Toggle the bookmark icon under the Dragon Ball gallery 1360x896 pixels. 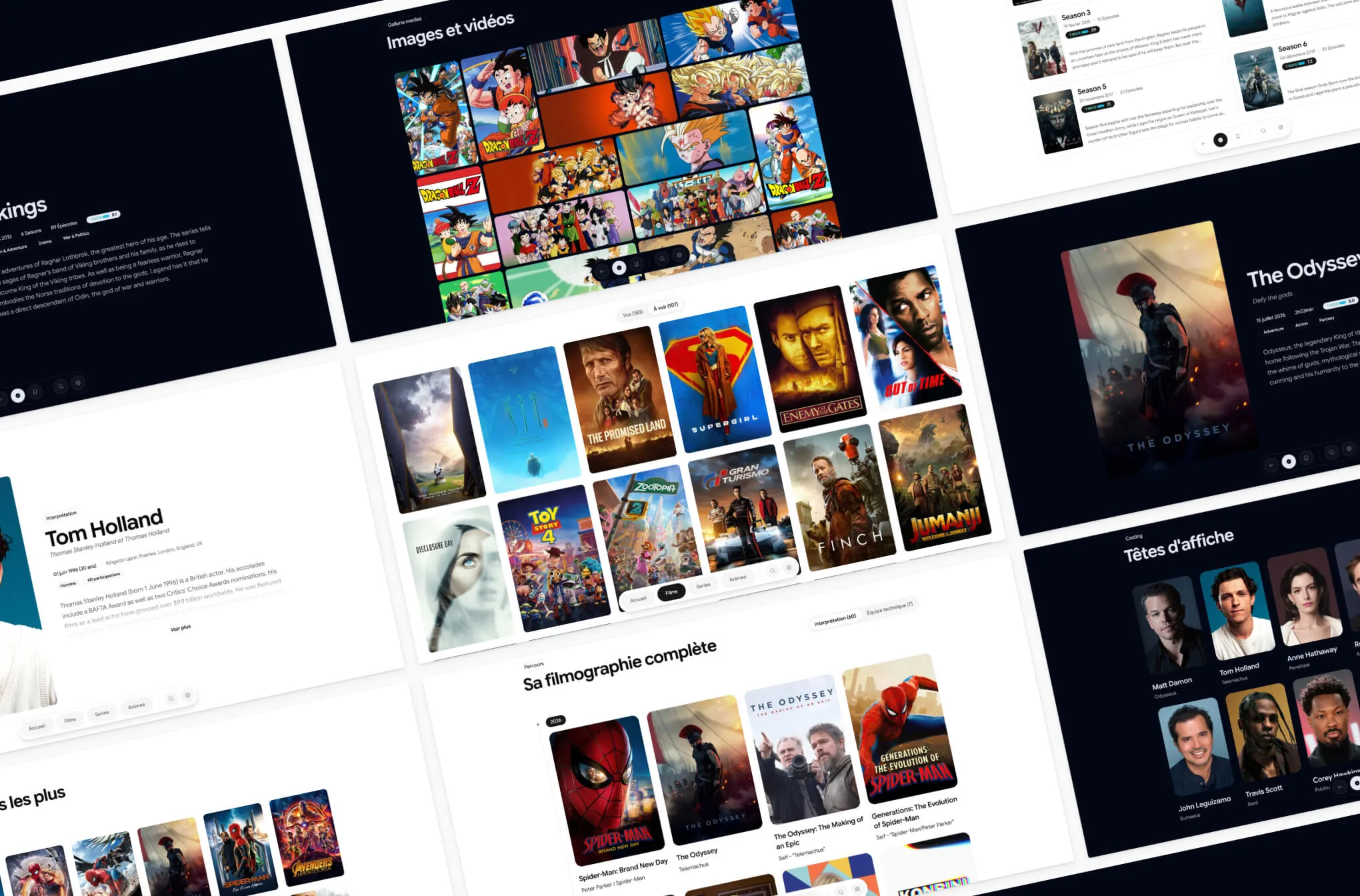pos(636,263)
